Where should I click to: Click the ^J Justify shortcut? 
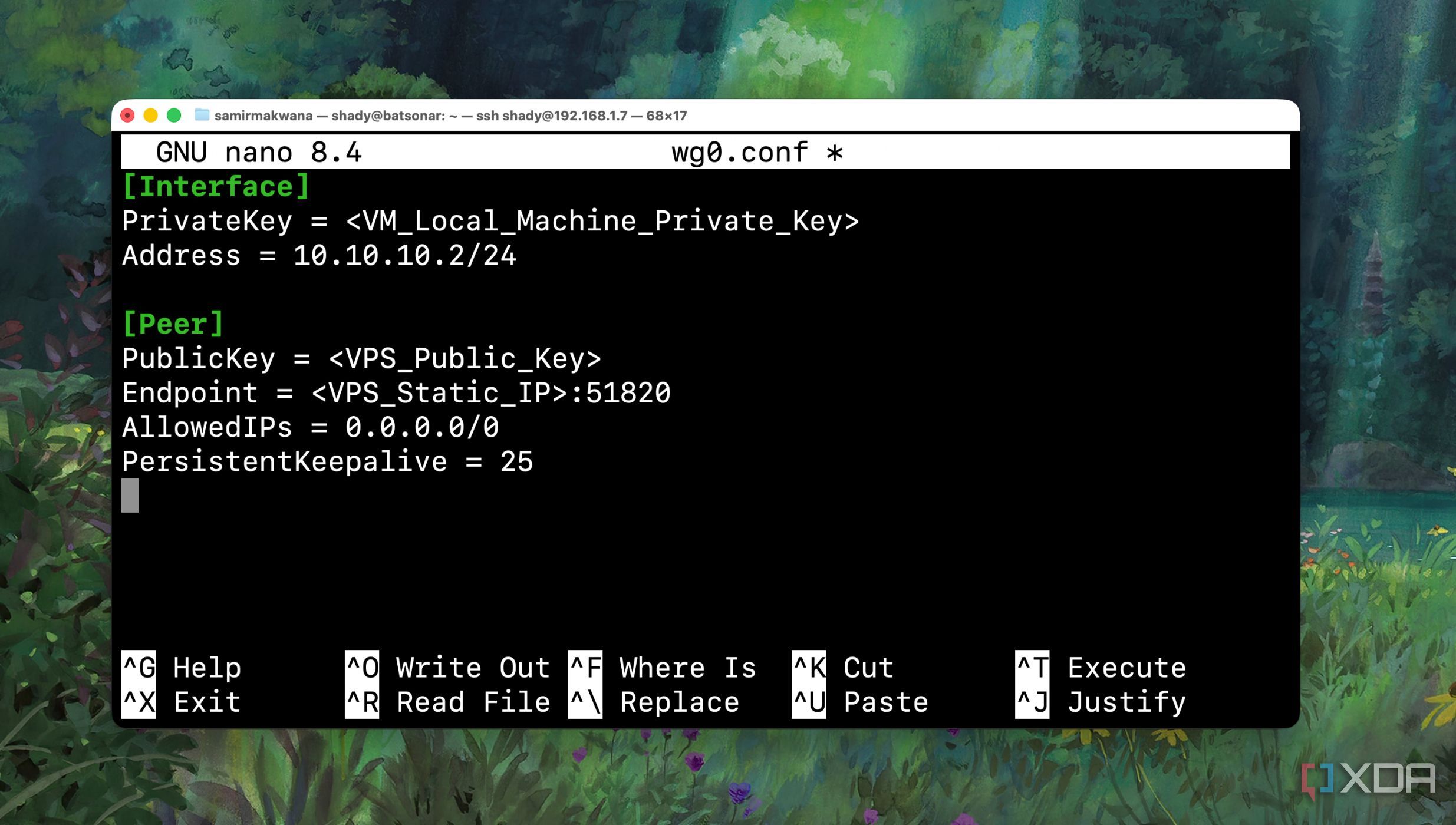point(1101,702)
